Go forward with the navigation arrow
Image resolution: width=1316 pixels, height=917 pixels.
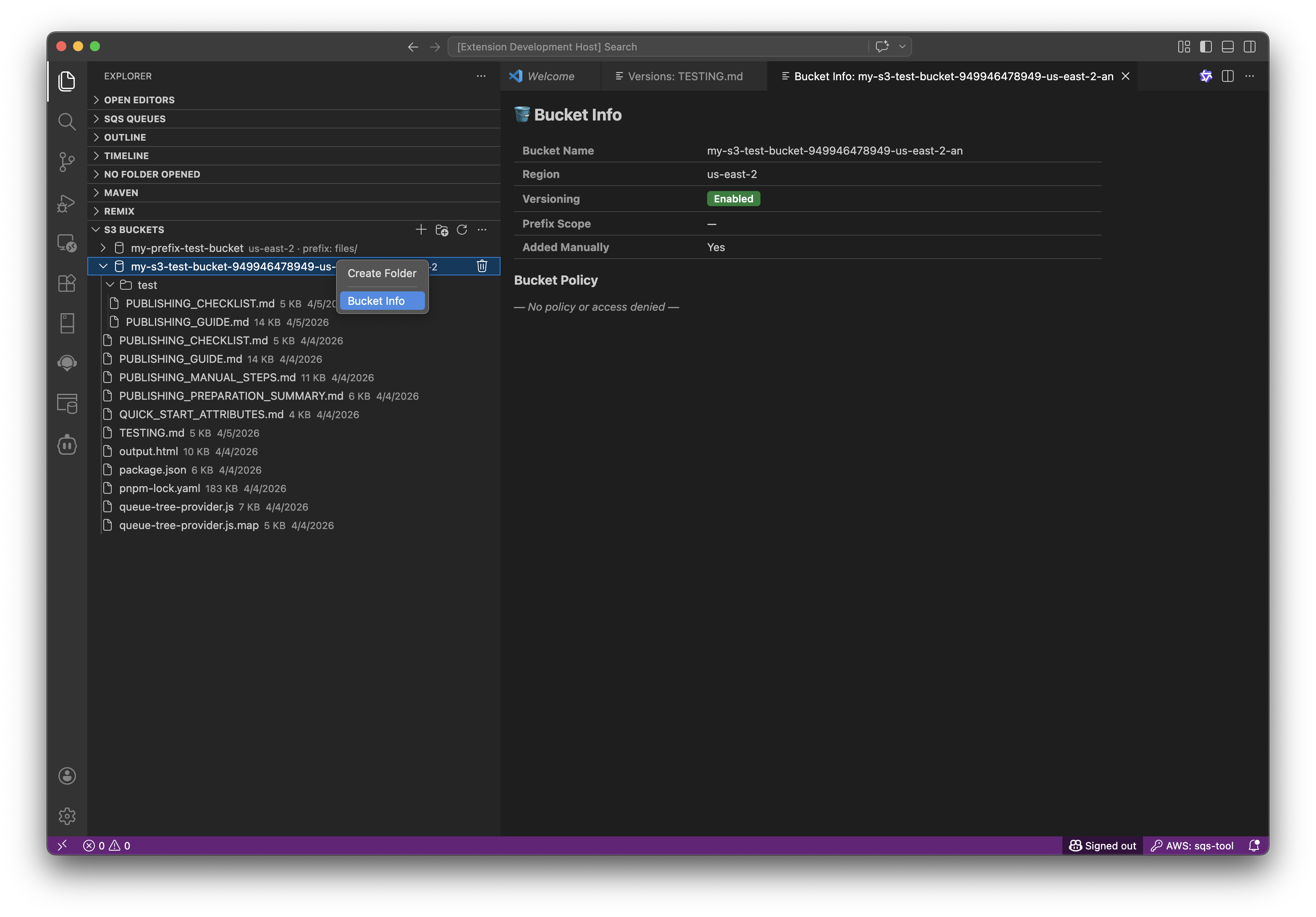pyautogui.click(x=435, y=47)
